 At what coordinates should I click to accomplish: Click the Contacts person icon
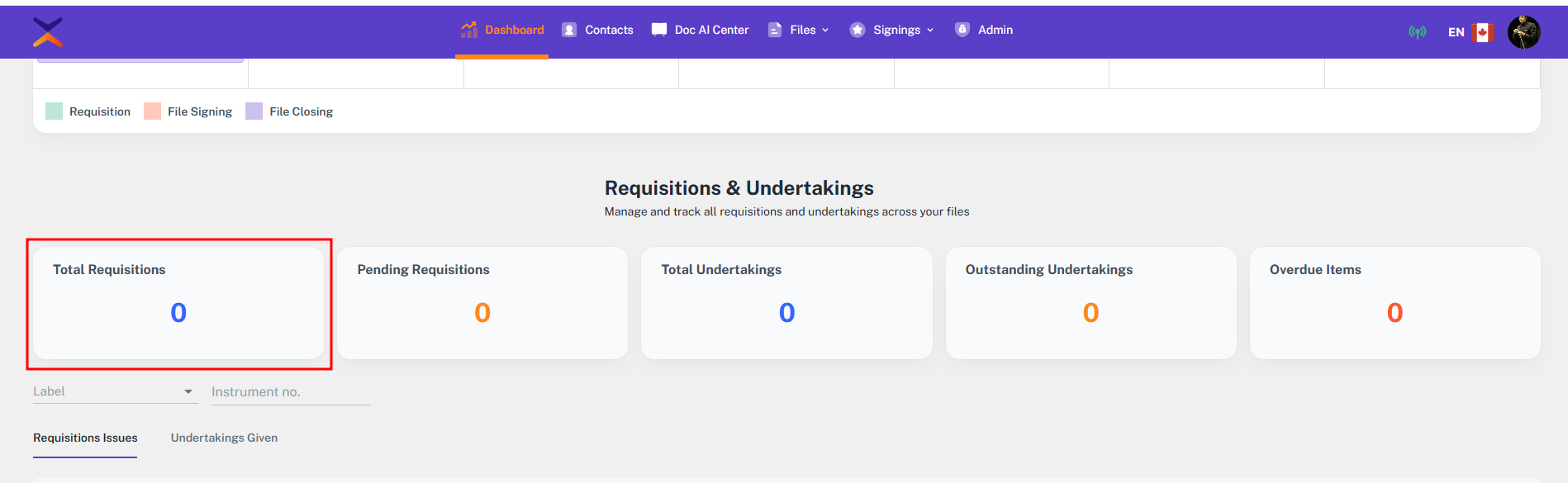(569, 30)
